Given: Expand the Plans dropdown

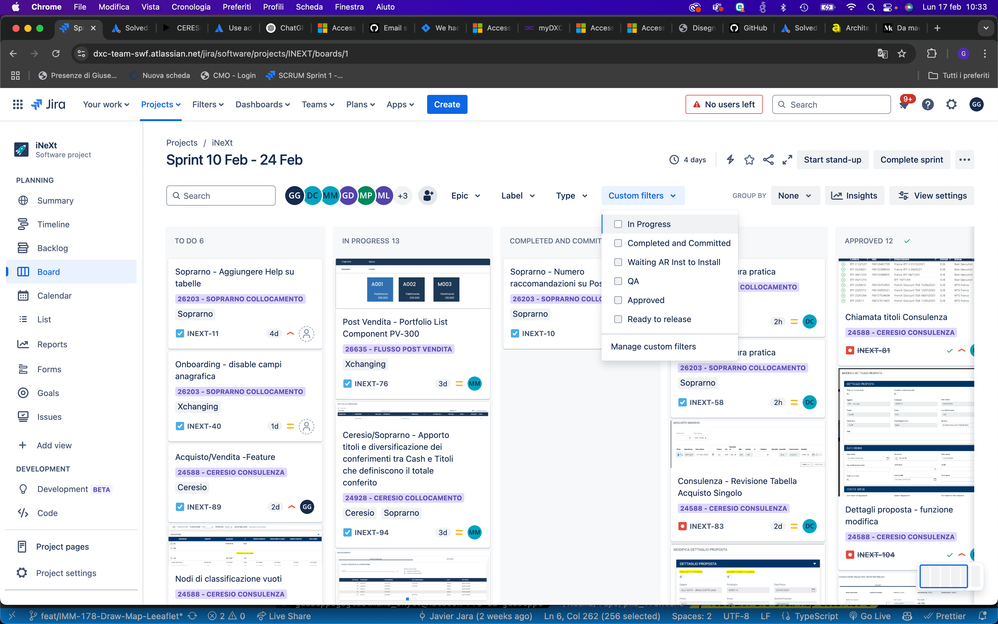Looking at the screenshot, I should [x=360, y=104].
